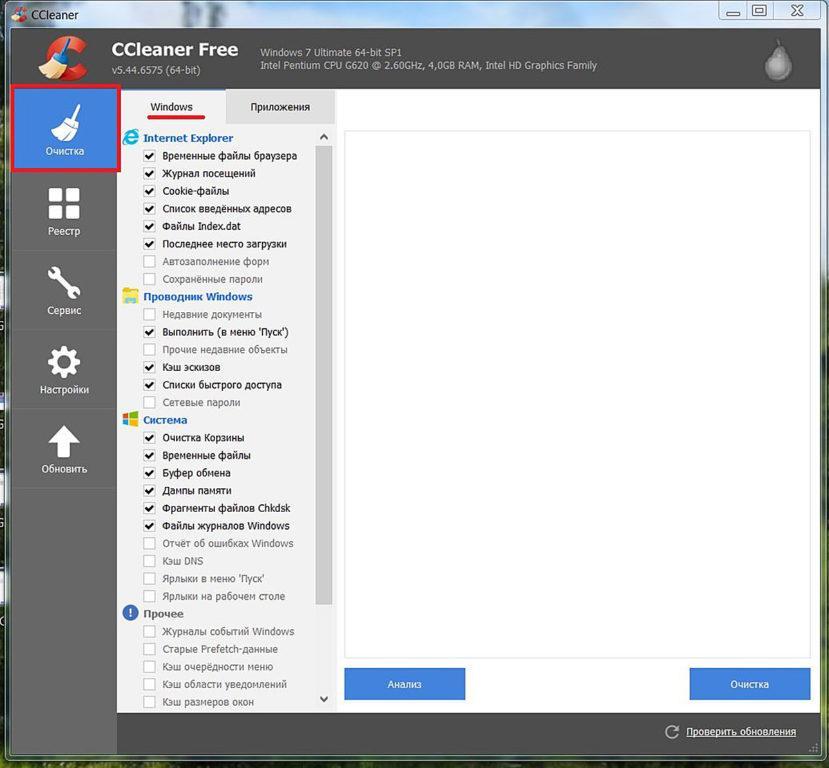Screen dimensions: 829x768
Task: Select the Прочее group heading
Action: click(x=163, y=614)
